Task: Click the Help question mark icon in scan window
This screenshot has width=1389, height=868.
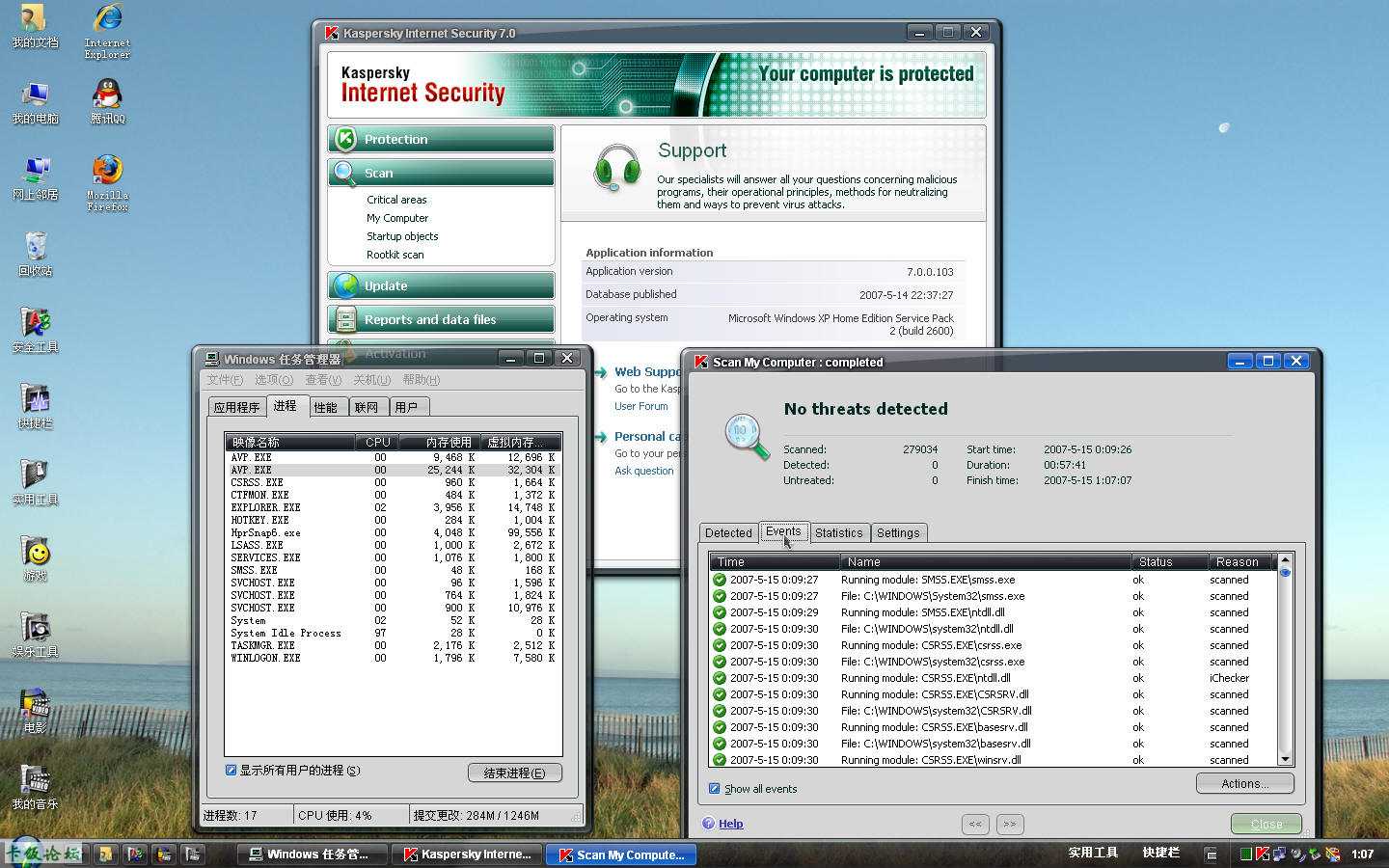Action: (x=709, y=824)
